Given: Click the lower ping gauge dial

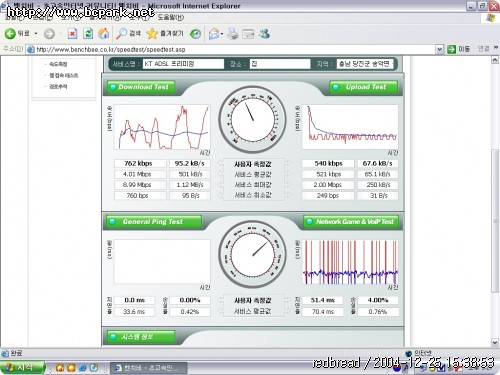Looking at the screenshot, I should tap(252, 254).
